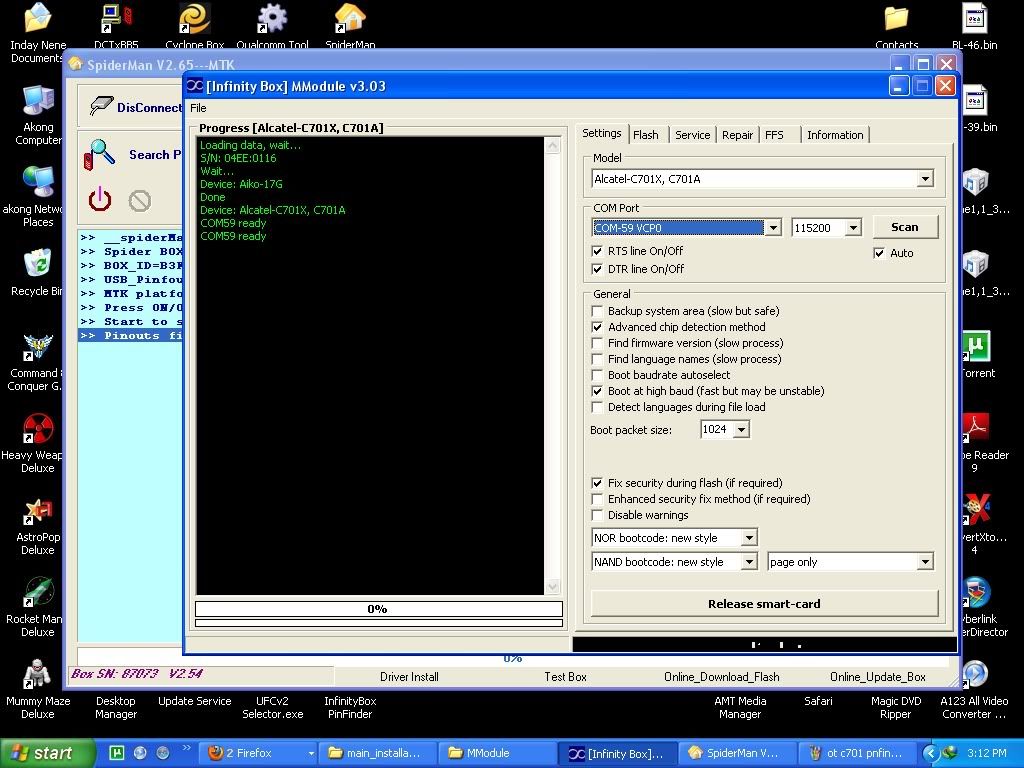Switch to Service tab

692,135
